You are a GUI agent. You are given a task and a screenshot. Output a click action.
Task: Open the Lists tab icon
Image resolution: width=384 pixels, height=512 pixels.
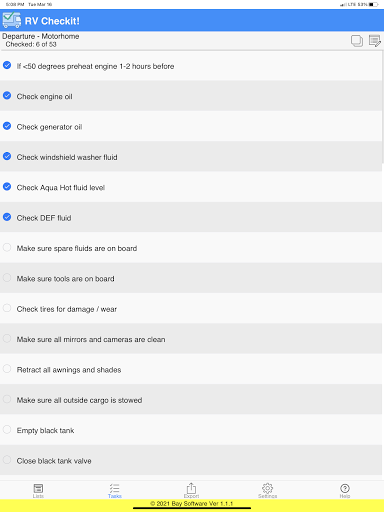[38, 489]
